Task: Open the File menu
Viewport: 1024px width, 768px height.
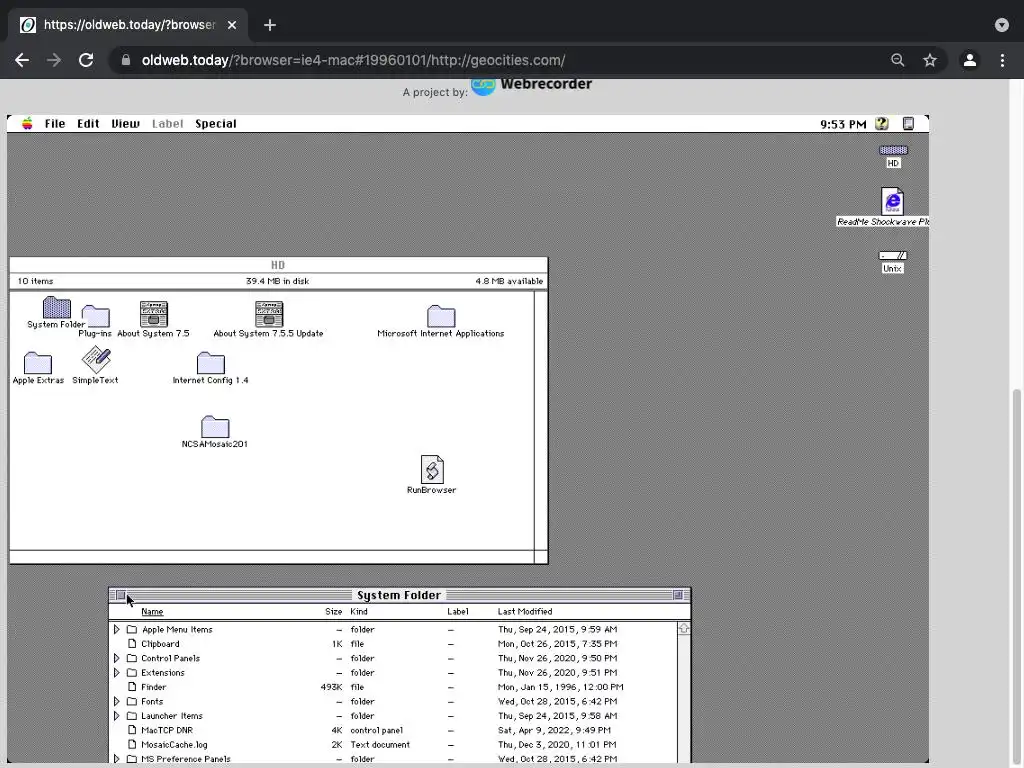Action: pyautogui.click(x=55, y=123)
